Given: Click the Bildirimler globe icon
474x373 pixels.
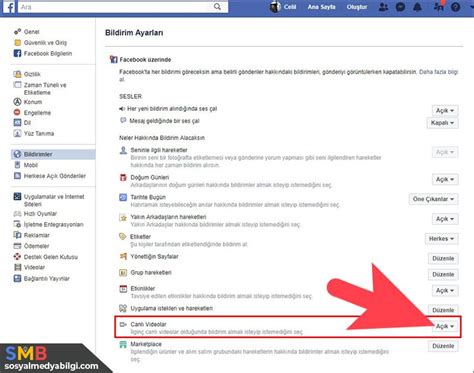Looking at the screenshot, I should pyautogui.click(x=17, y=154).
